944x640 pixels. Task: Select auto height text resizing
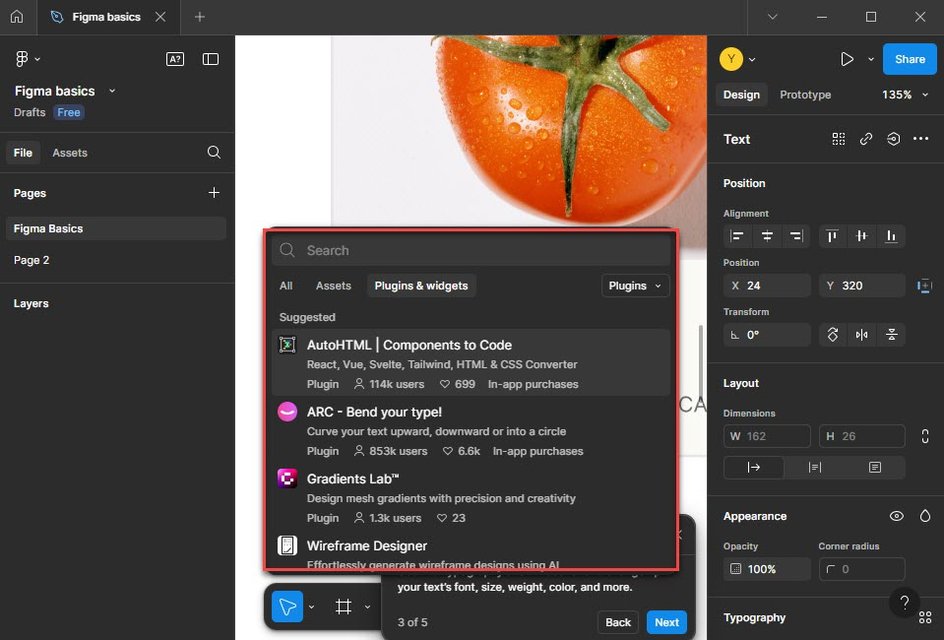(815, 467)
